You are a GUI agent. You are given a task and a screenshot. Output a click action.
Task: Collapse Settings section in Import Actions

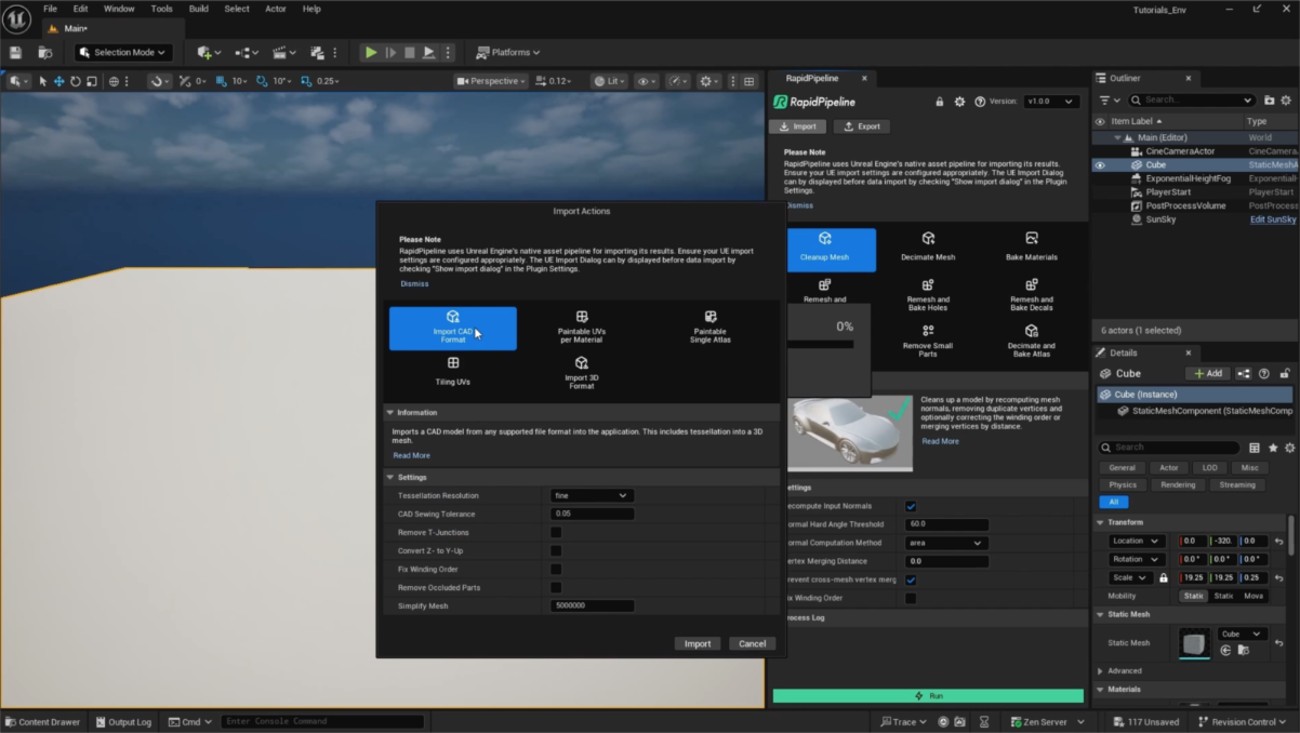(390, 477)
